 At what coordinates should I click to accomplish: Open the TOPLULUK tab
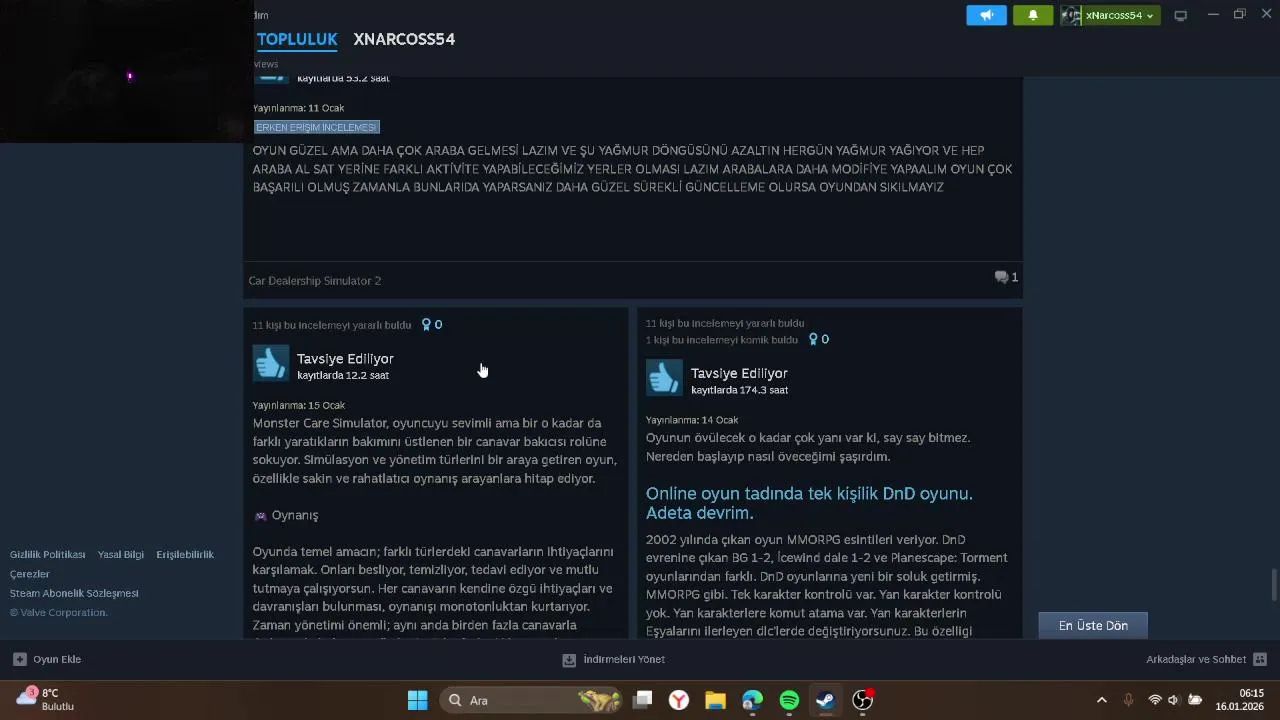(297, 39)
